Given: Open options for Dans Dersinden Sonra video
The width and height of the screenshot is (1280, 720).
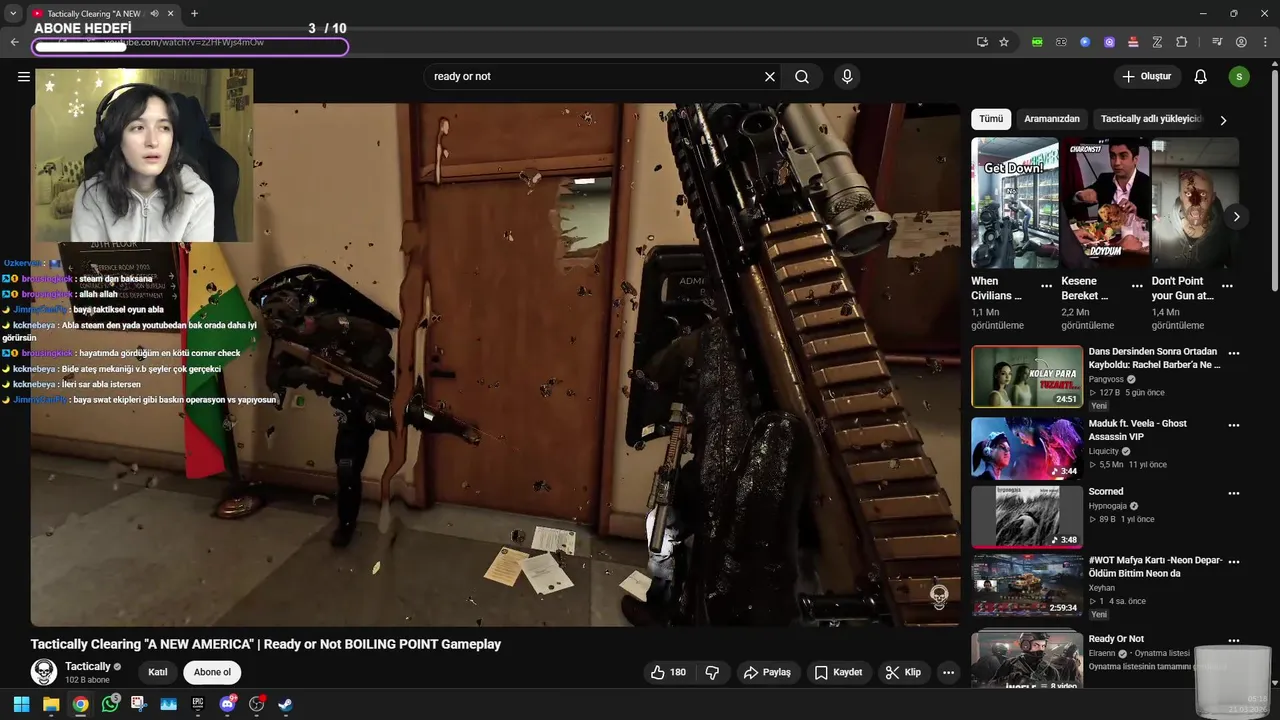Looking at the screenshot, I should (x=1234, y=353).
